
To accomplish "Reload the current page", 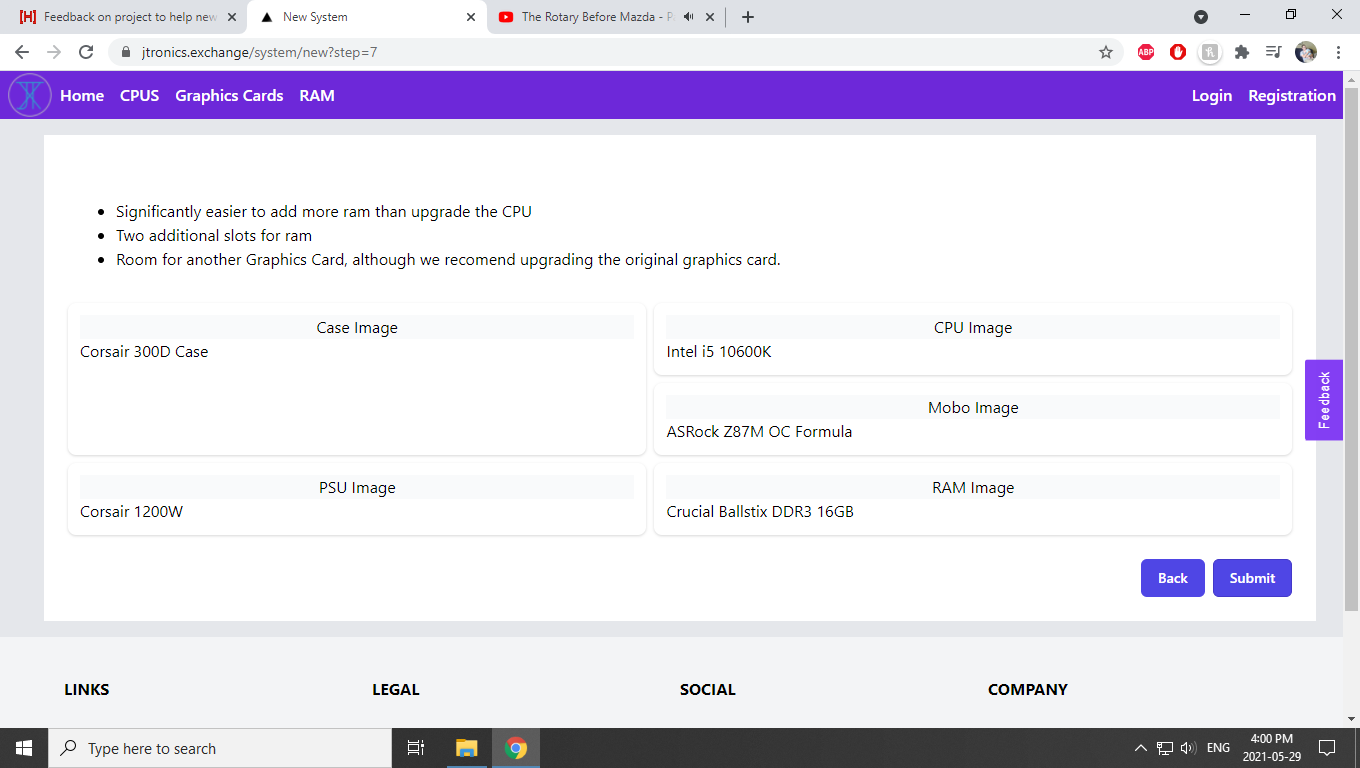I will point(86,52).
